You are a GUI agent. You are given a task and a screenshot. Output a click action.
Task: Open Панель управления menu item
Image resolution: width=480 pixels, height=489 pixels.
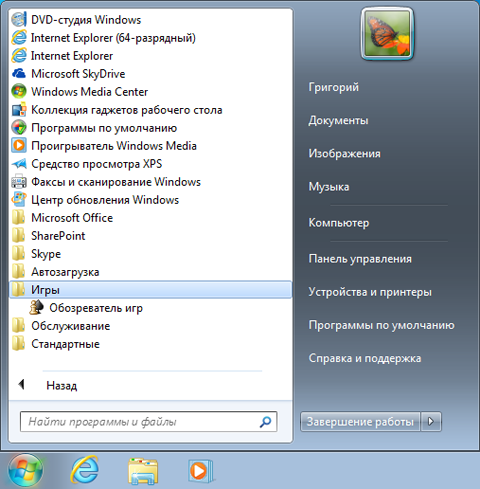point(360,259)
